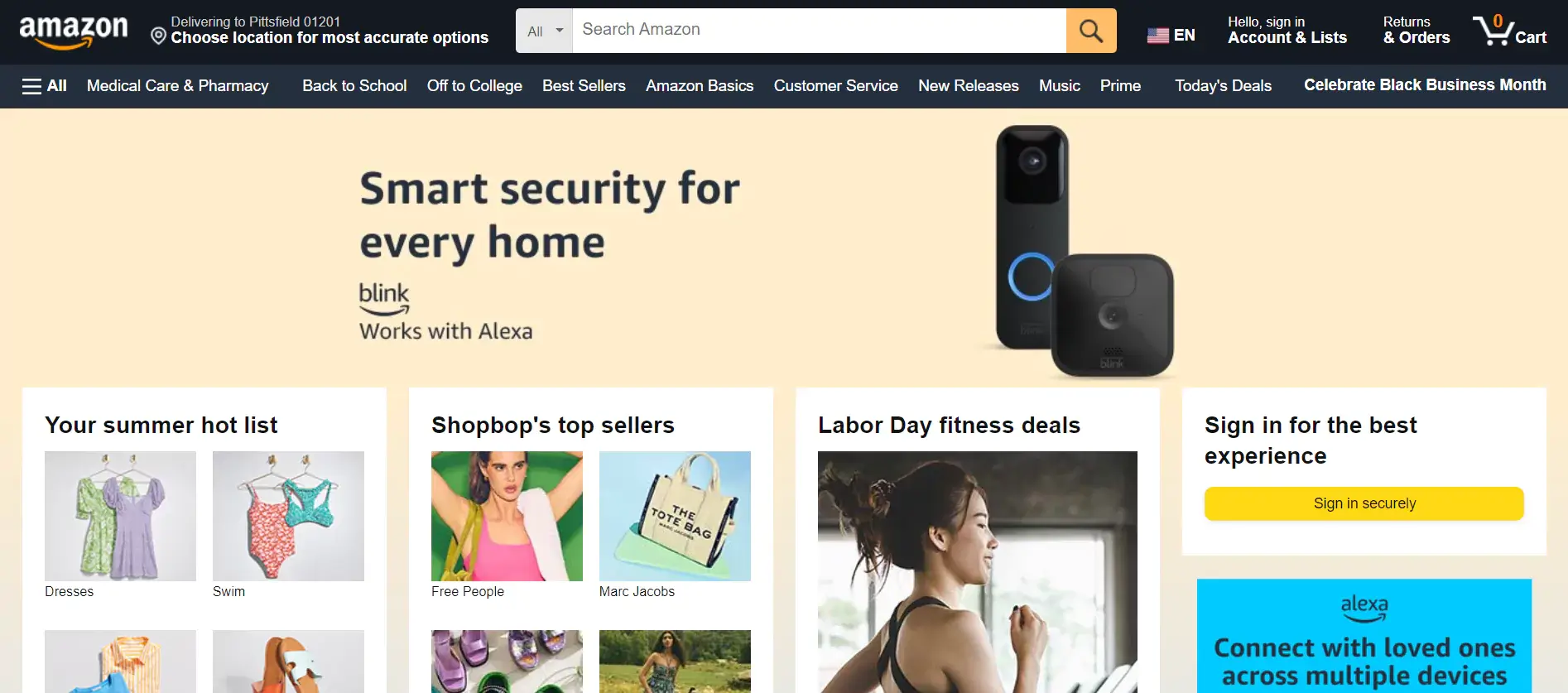Viewport: 1568px width, 693px height.
Task: Click into the Search Amazon field
Action: tap(820, 31)
